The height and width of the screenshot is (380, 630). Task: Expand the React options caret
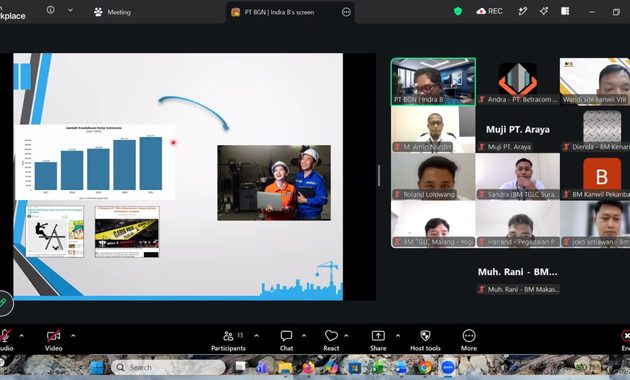point(346,335)
